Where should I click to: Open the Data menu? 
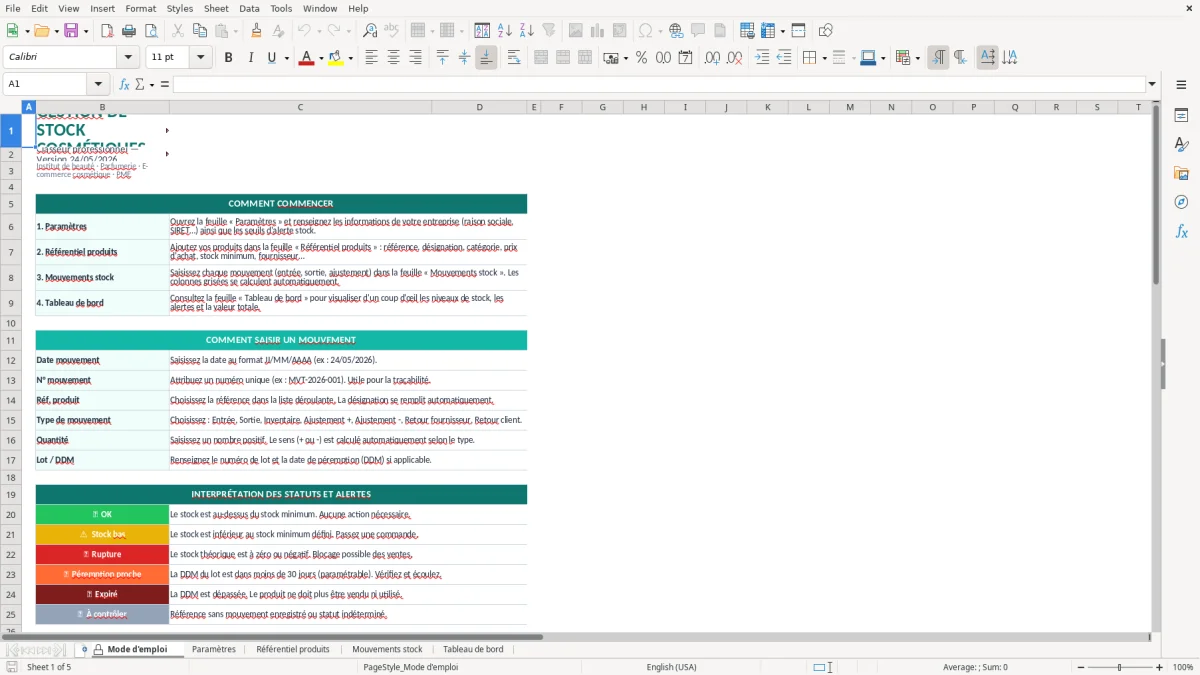(x=249, y=8)
